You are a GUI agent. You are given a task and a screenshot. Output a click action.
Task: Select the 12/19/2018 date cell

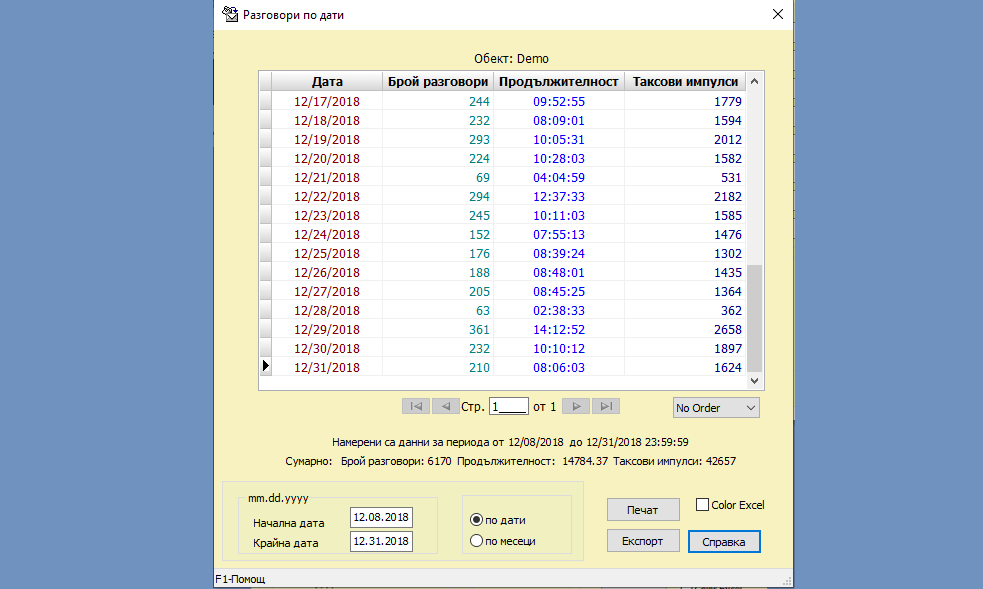point(327,139)
